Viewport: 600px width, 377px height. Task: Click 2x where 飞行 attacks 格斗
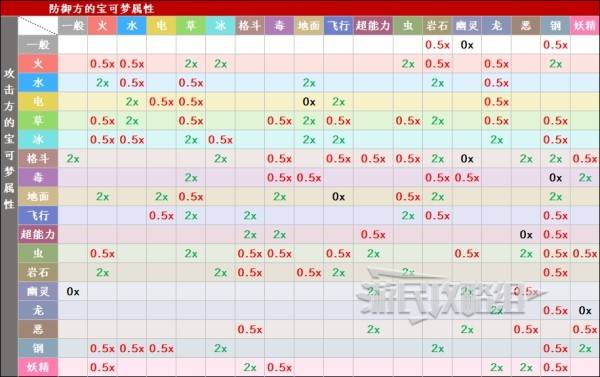[x=250, y=216]
